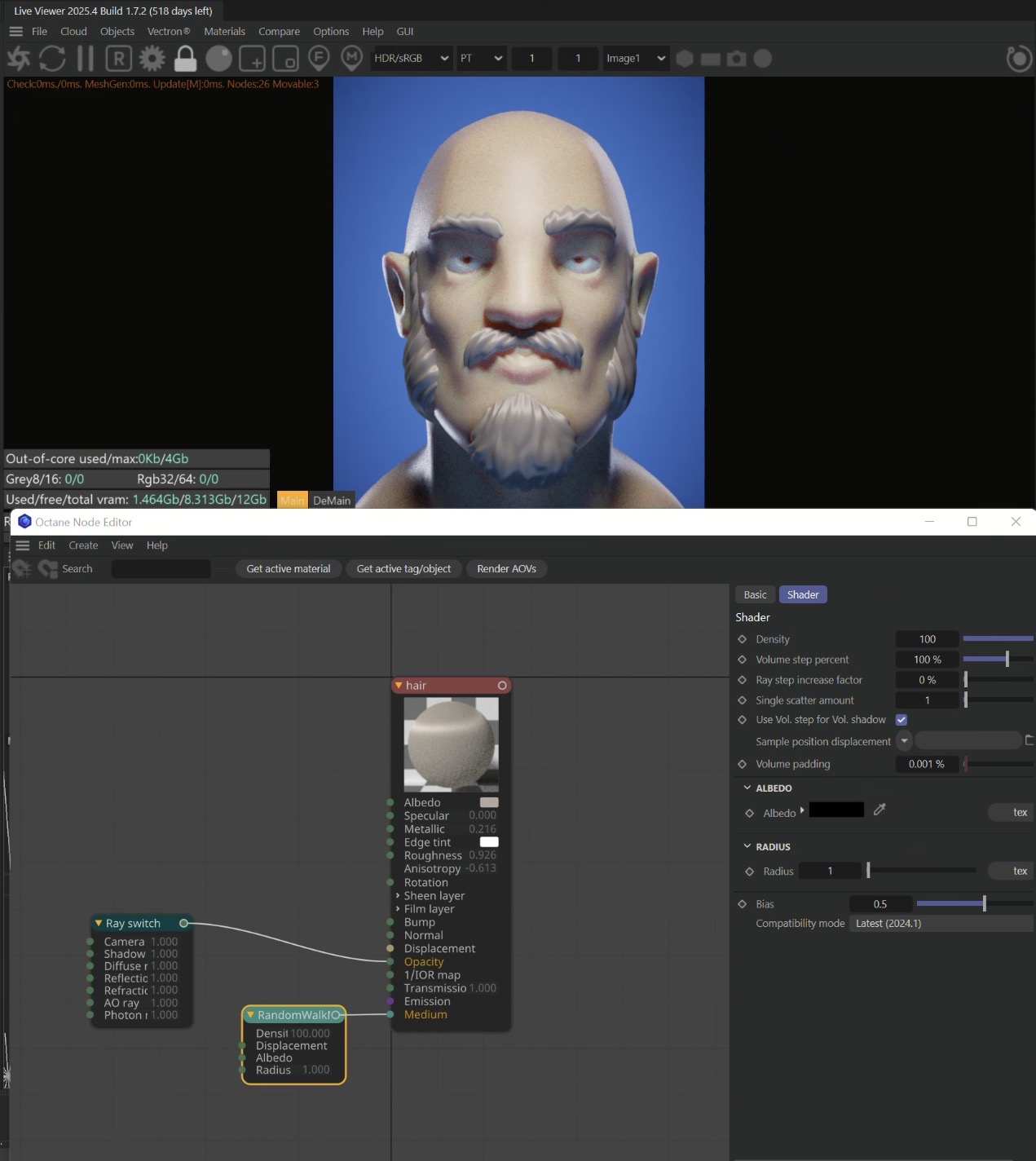This screenshot has width=1036, height=1161.
Task: Click the eyedropper next to Albedo swatch
Action: coord(879,810)
